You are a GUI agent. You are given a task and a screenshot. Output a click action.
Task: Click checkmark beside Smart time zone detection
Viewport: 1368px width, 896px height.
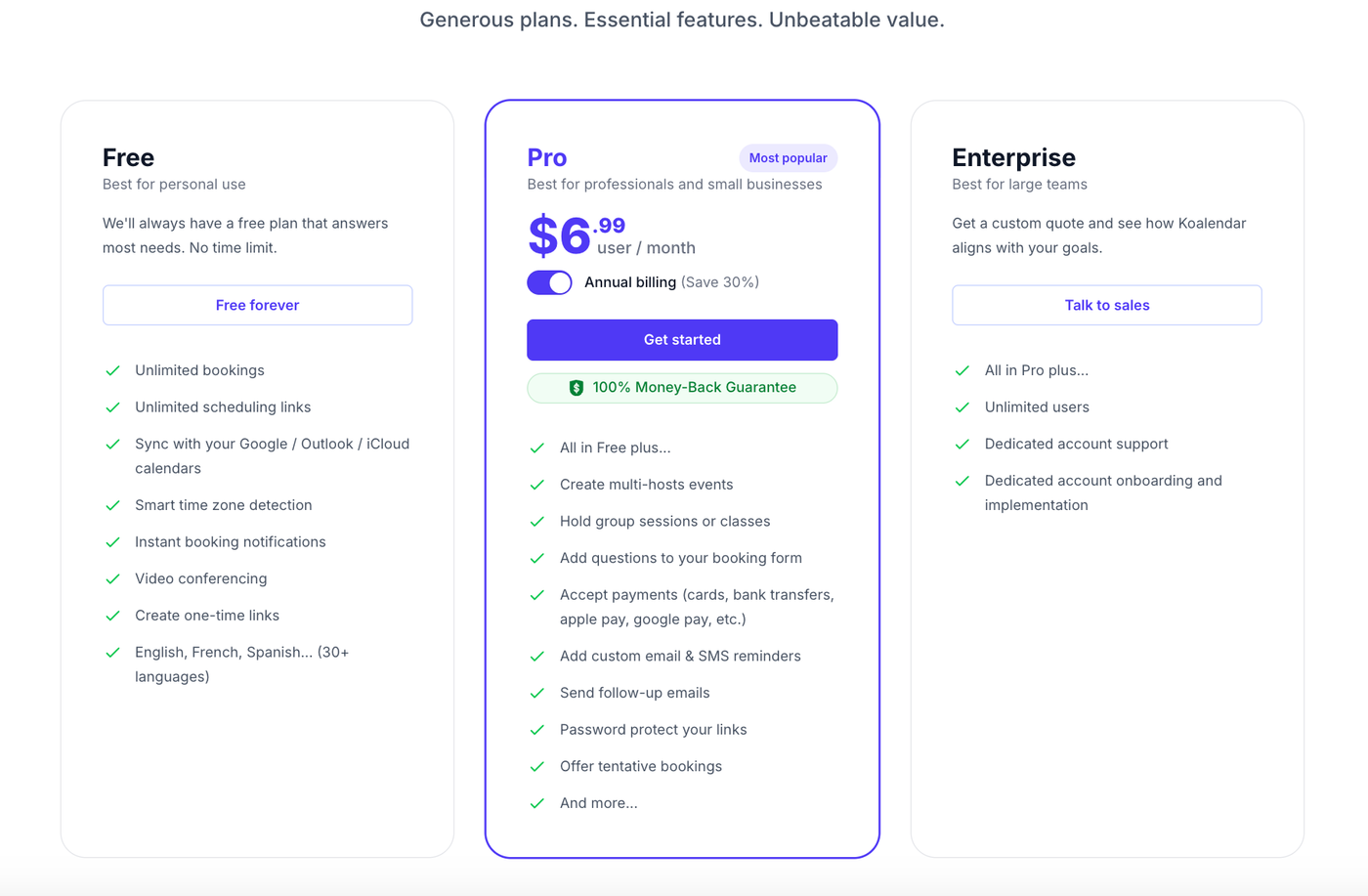[x=113, y=506]
